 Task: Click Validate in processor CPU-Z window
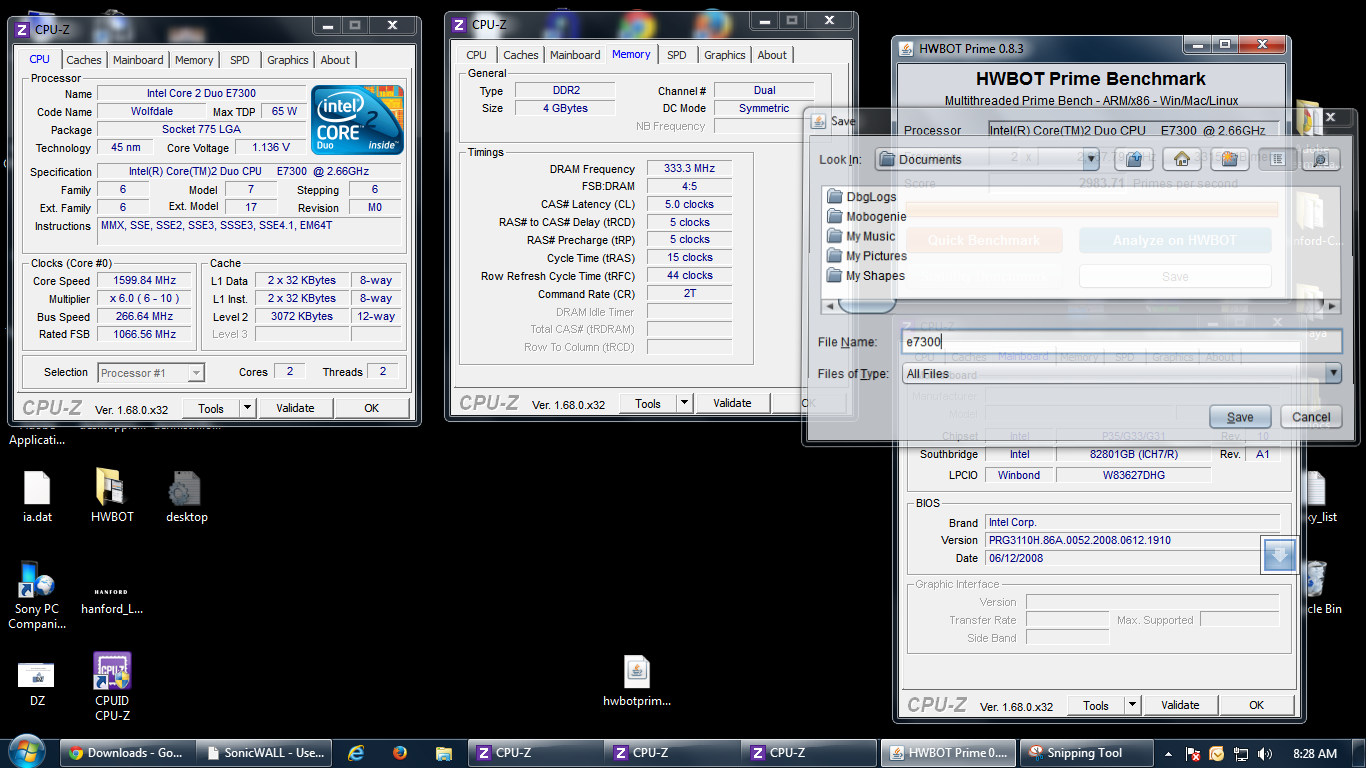(295, 408)
